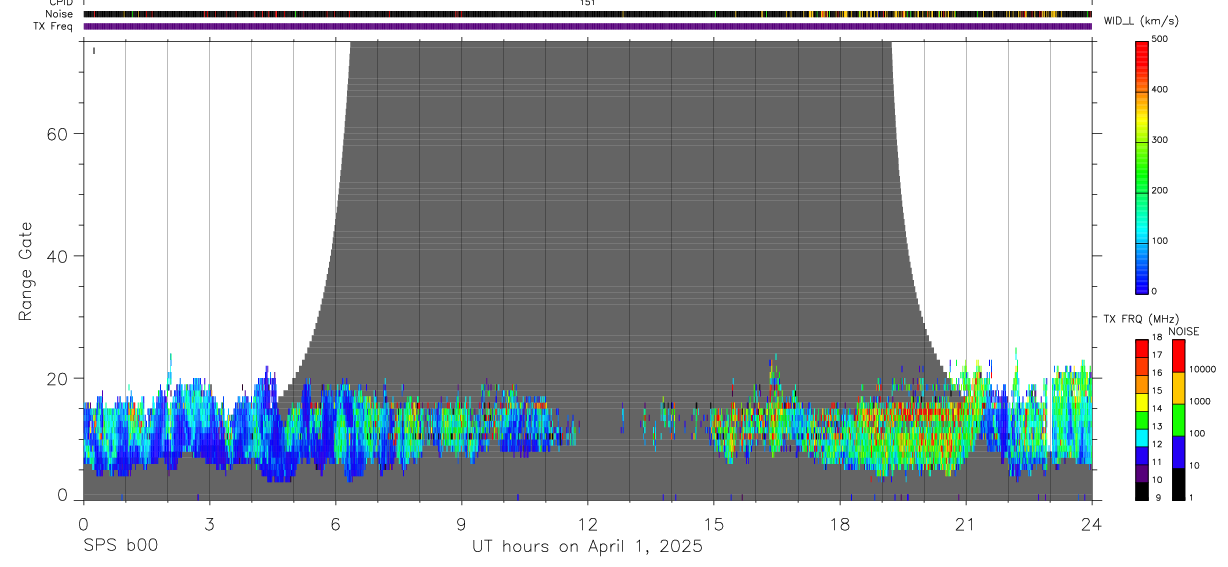Click the x-axis tick label 24
Image resolution: width=1228 pixels, height=567 pixels.
pyautogui.click(x=1092, y=523)
